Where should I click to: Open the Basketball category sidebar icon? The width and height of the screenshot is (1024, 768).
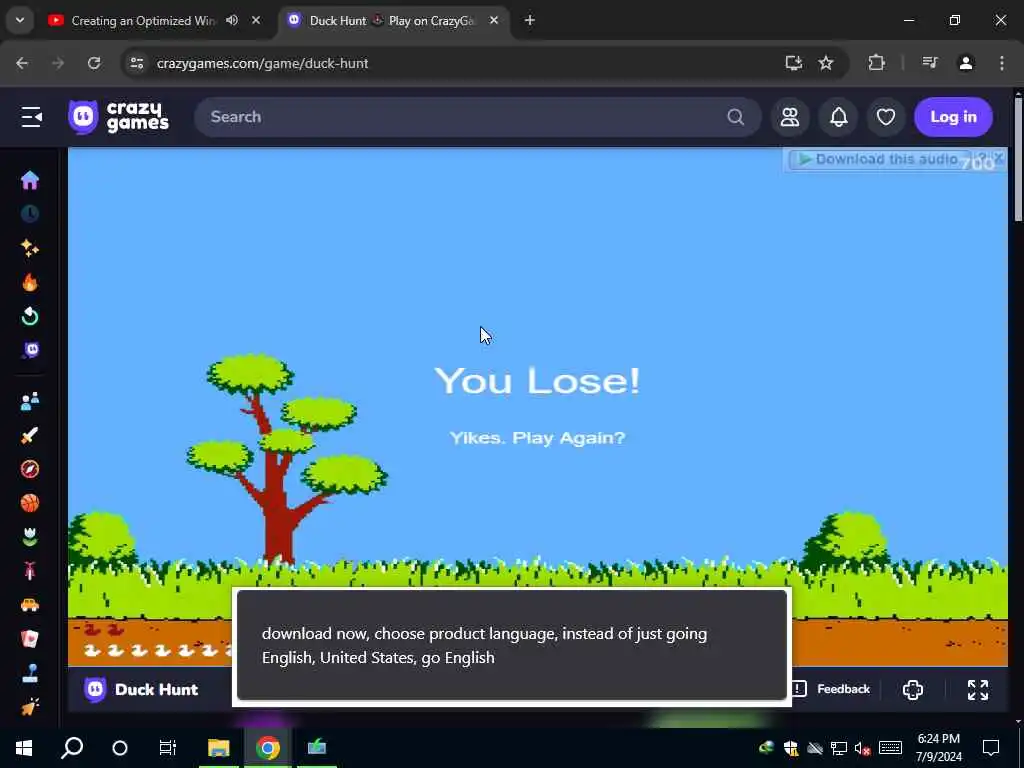click(x=29, y=503)
